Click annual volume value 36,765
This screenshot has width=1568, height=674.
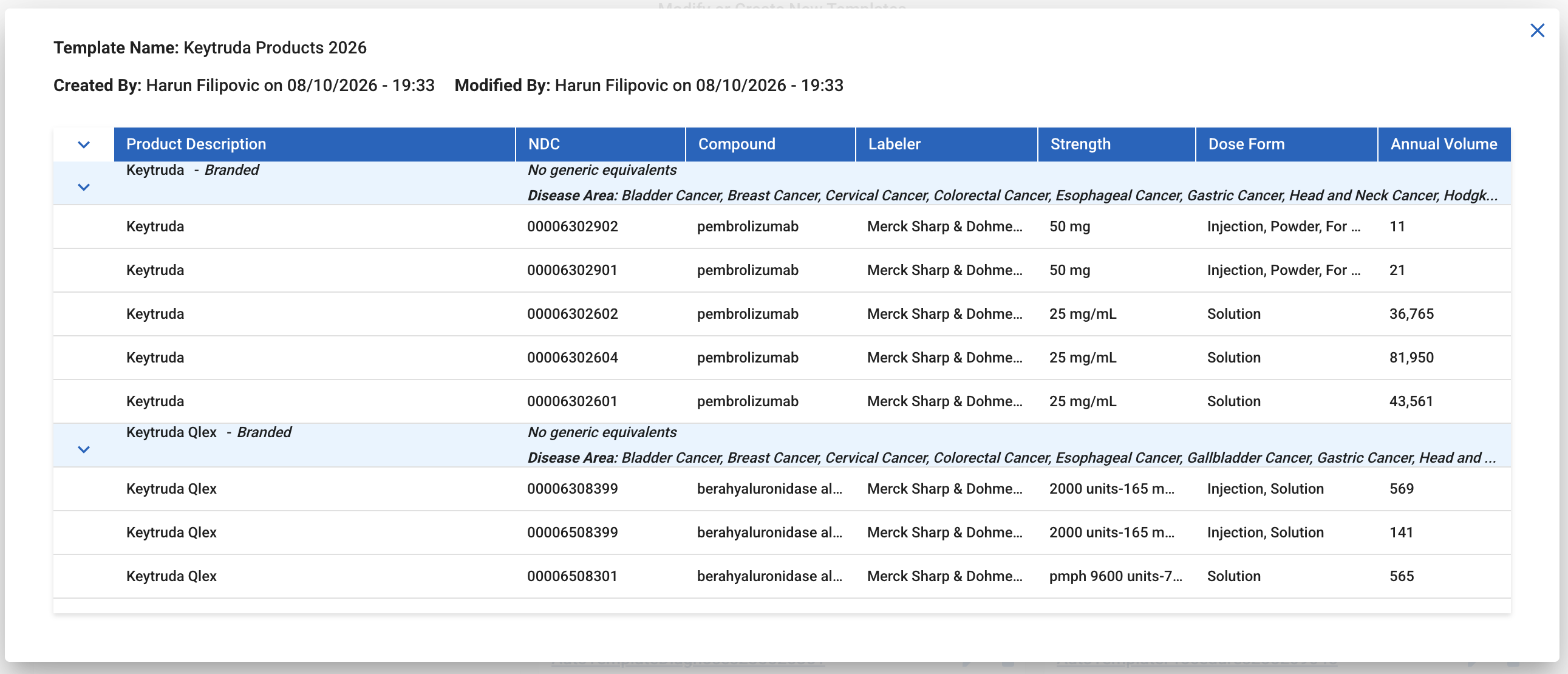1411,314
